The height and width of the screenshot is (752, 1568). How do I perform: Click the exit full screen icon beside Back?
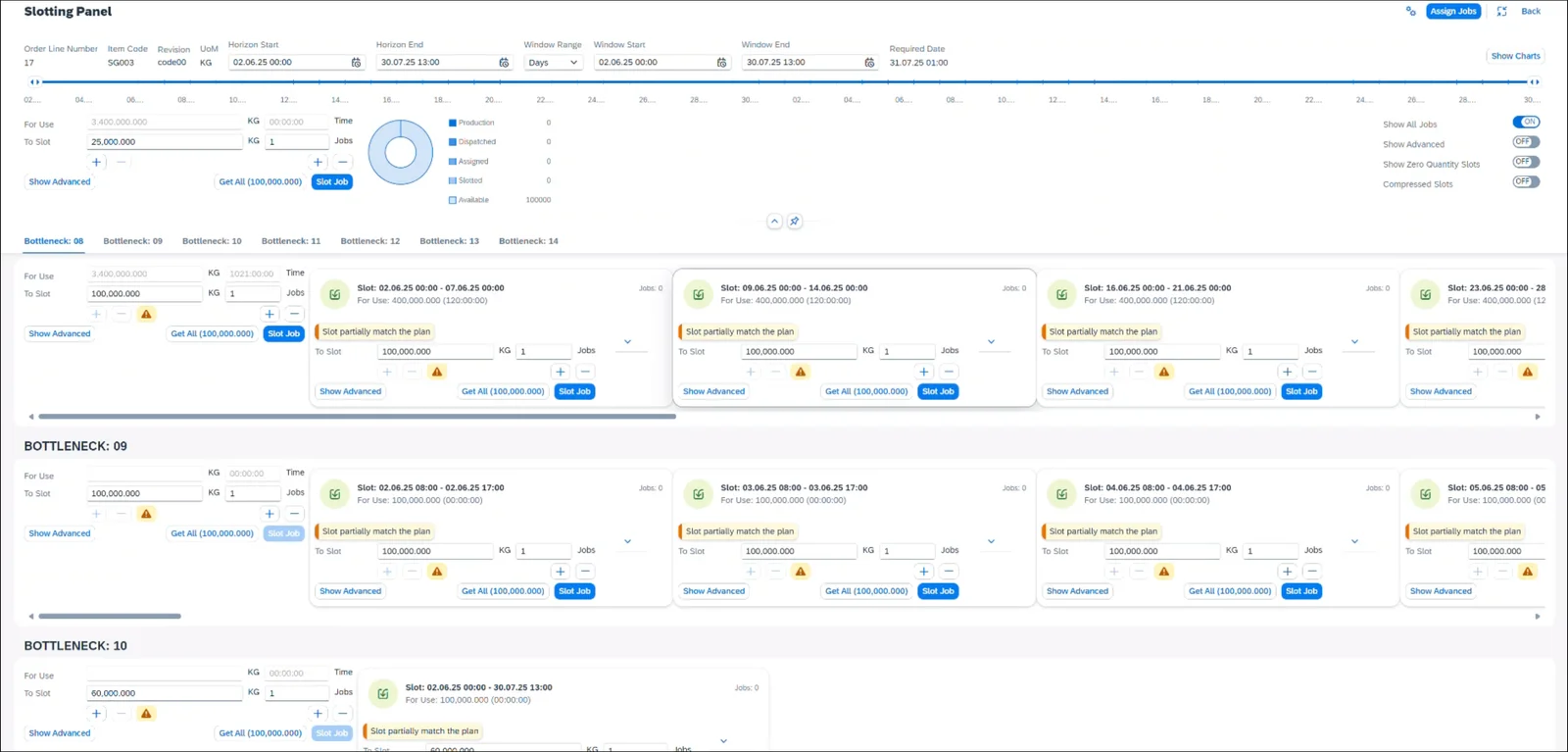(x=1501, y=12)
